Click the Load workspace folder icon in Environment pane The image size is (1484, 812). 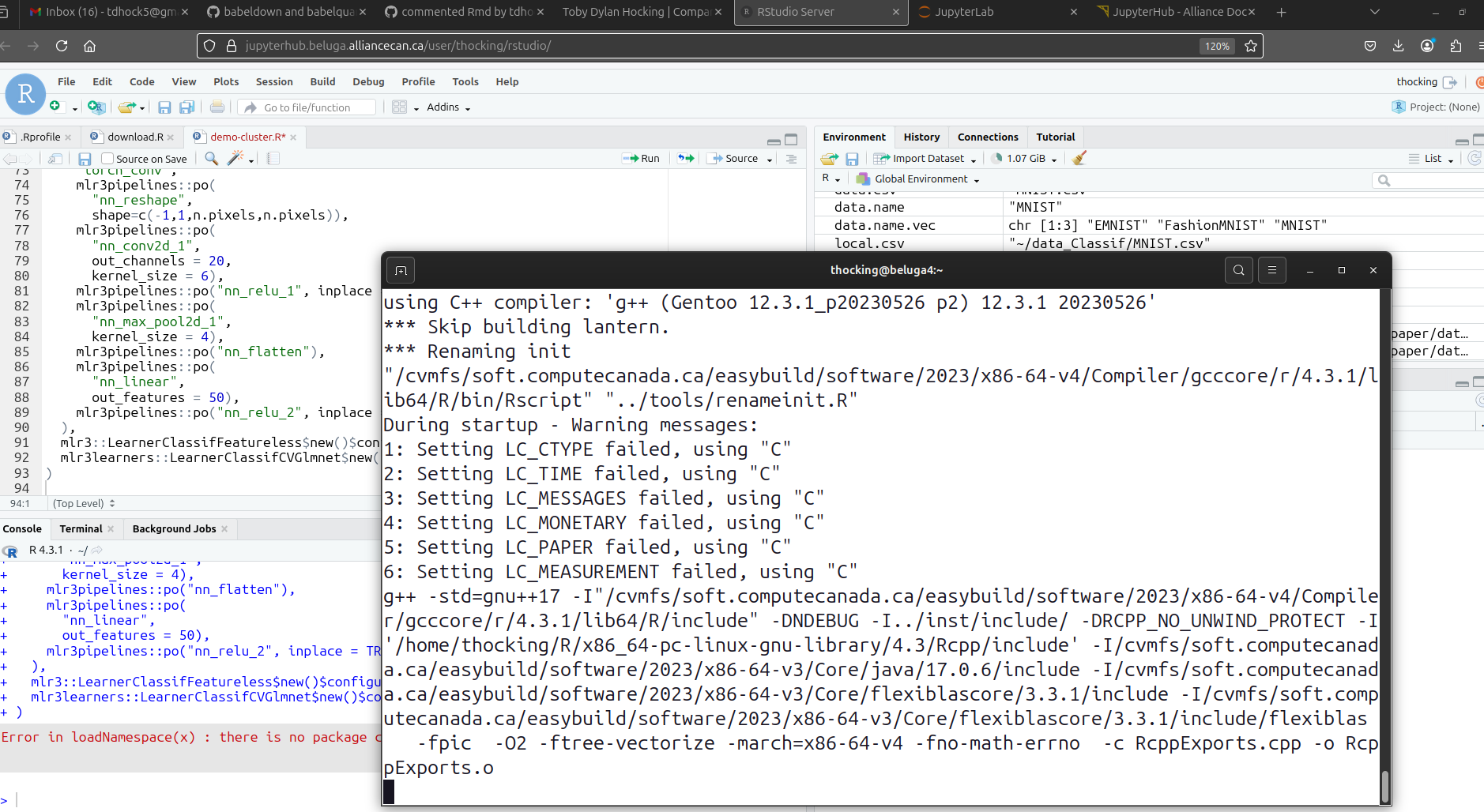click(x=829, y=159)
